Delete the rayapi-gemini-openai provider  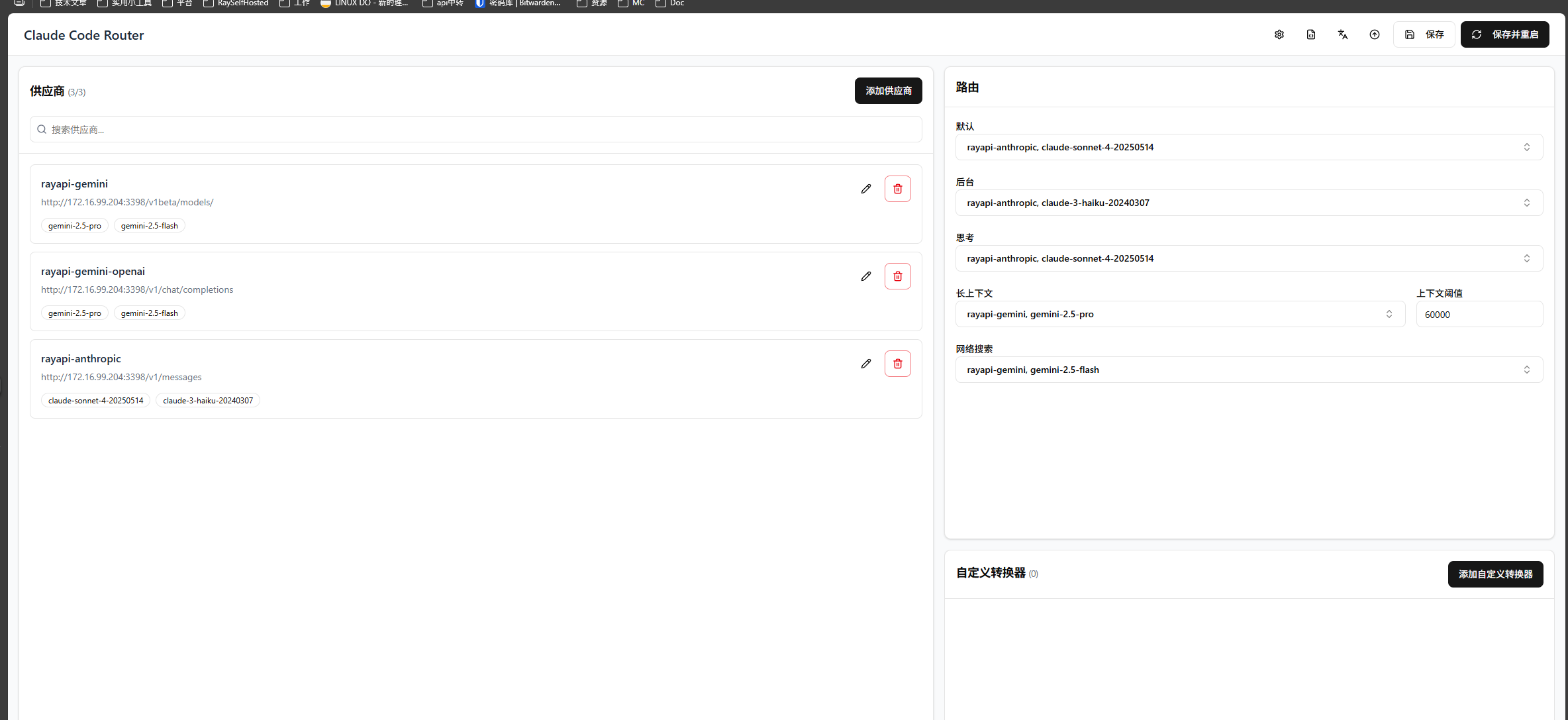pyautogui.click(x=898, y=276)
